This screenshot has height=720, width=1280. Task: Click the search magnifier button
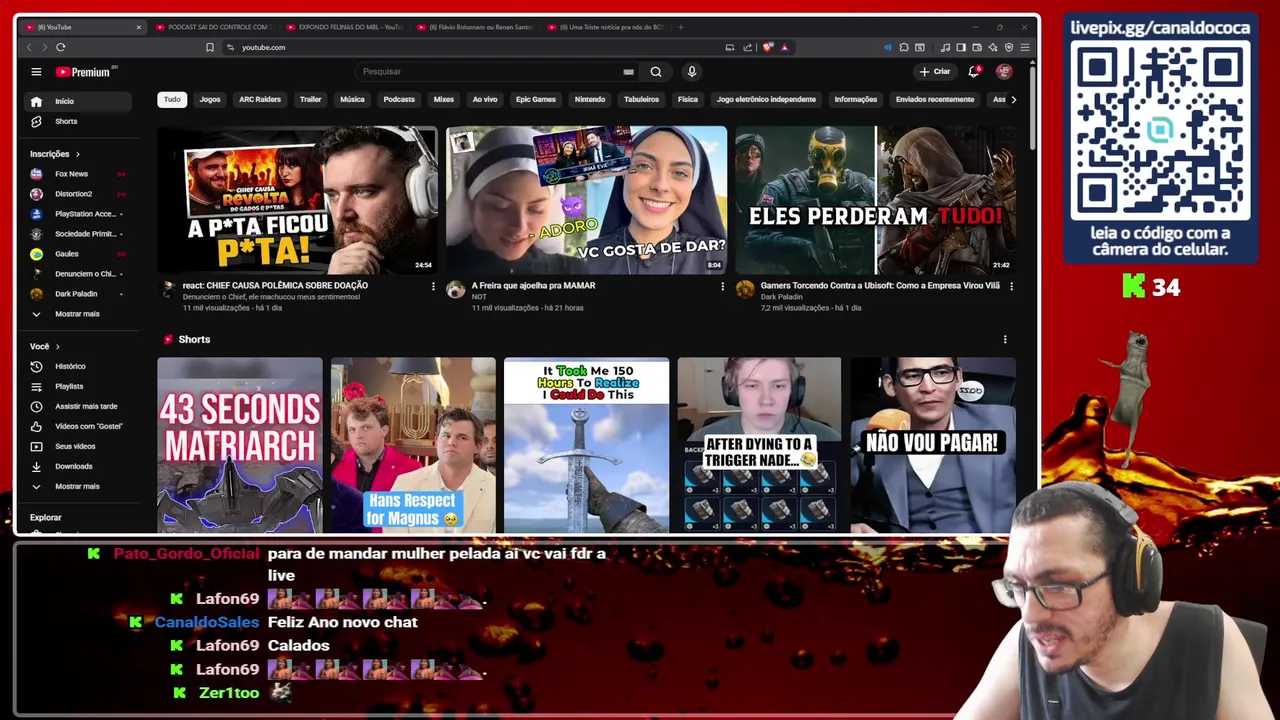(x=656, y=72)
